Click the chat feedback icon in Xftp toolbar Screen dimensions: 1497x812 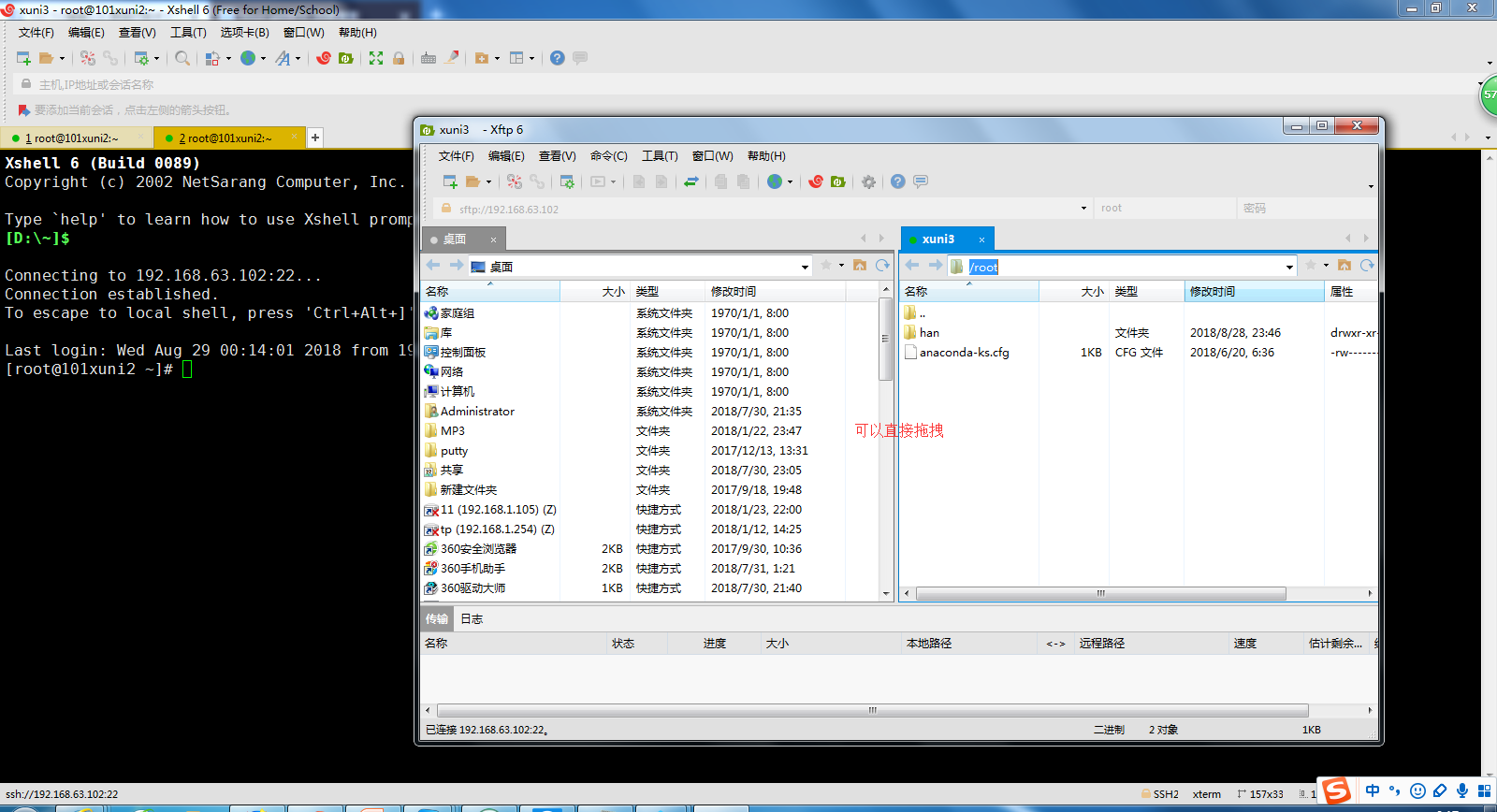(x=921, y=181)
